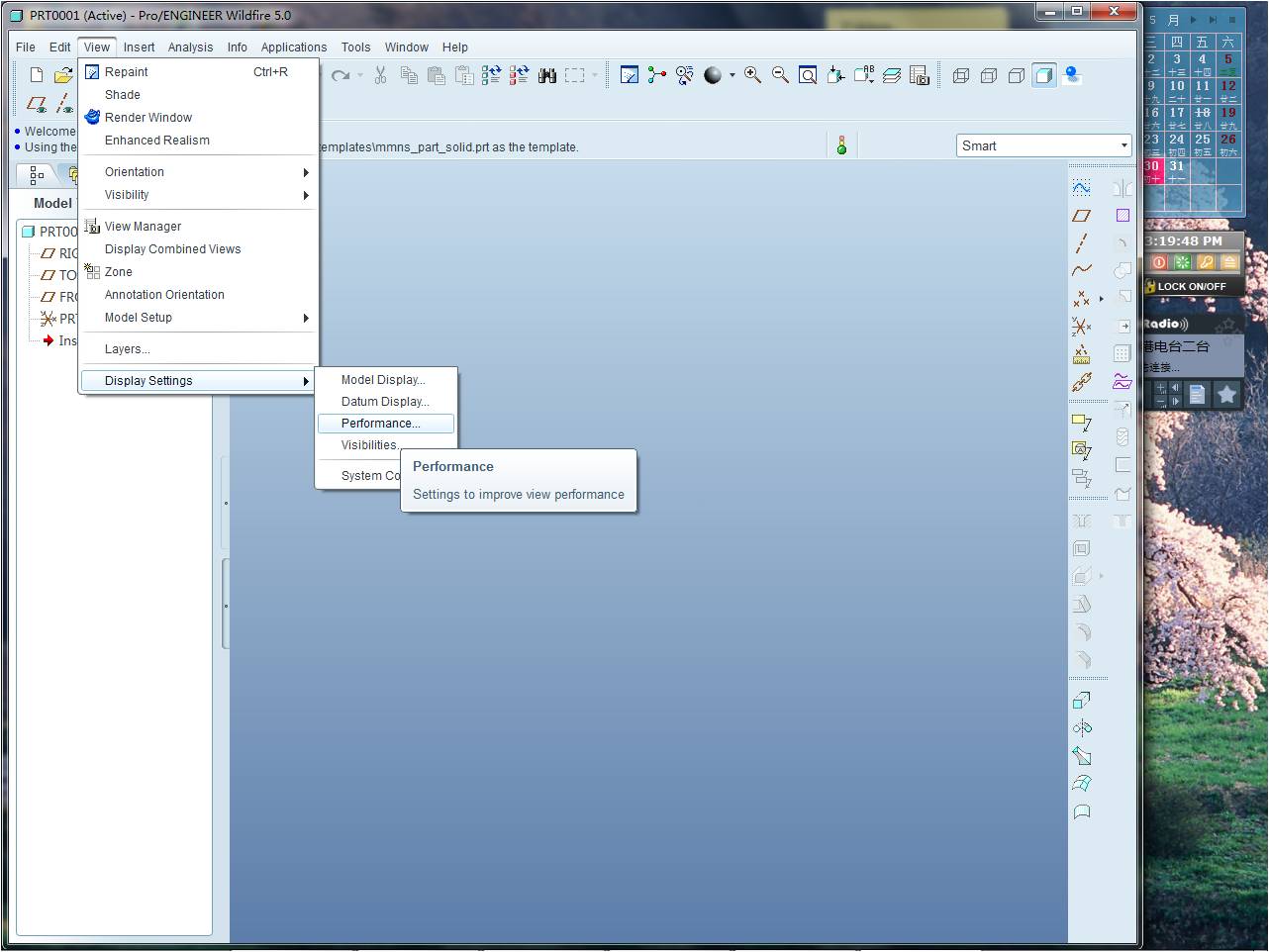Image resolution: width=1269 pixels, height=952 pixels.
Task: Click the annotation note tool icon
Action: 1081,423
